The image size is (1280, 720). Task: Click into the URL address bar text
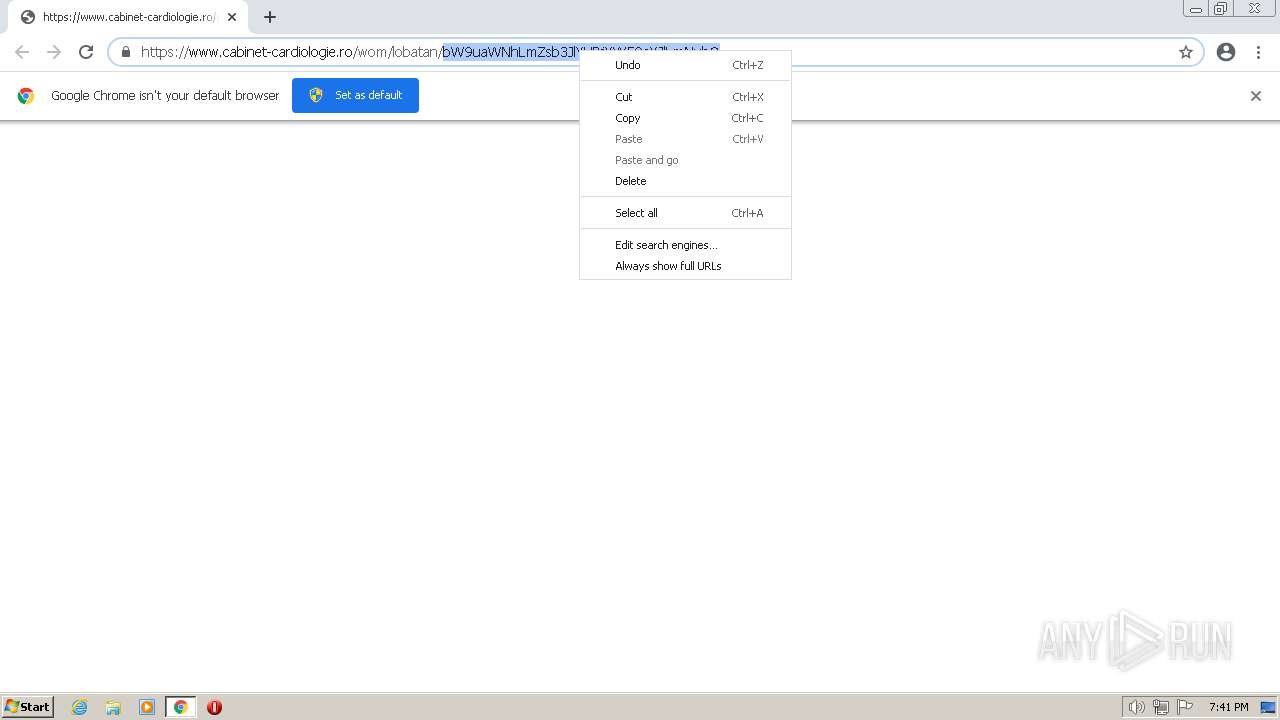point(430,52)
